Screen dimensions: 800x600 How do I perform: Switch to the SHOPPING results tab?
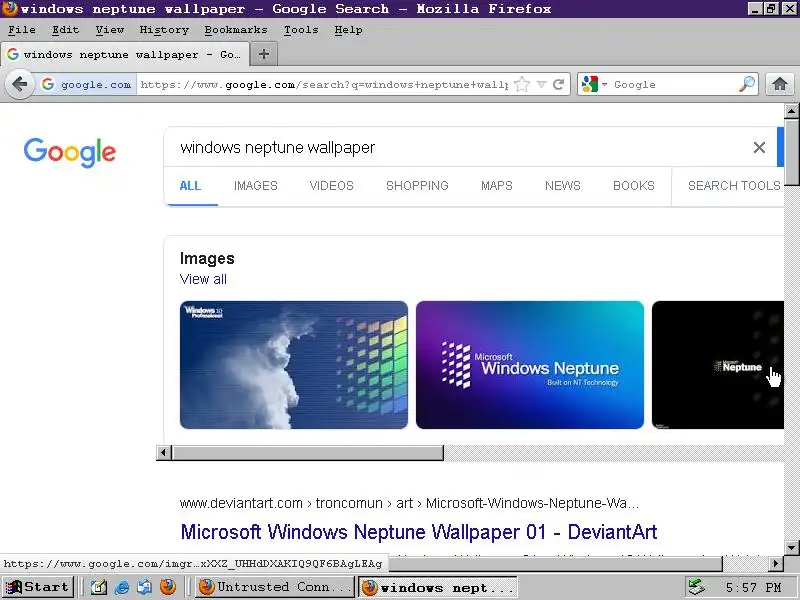[x=417, y=186]
